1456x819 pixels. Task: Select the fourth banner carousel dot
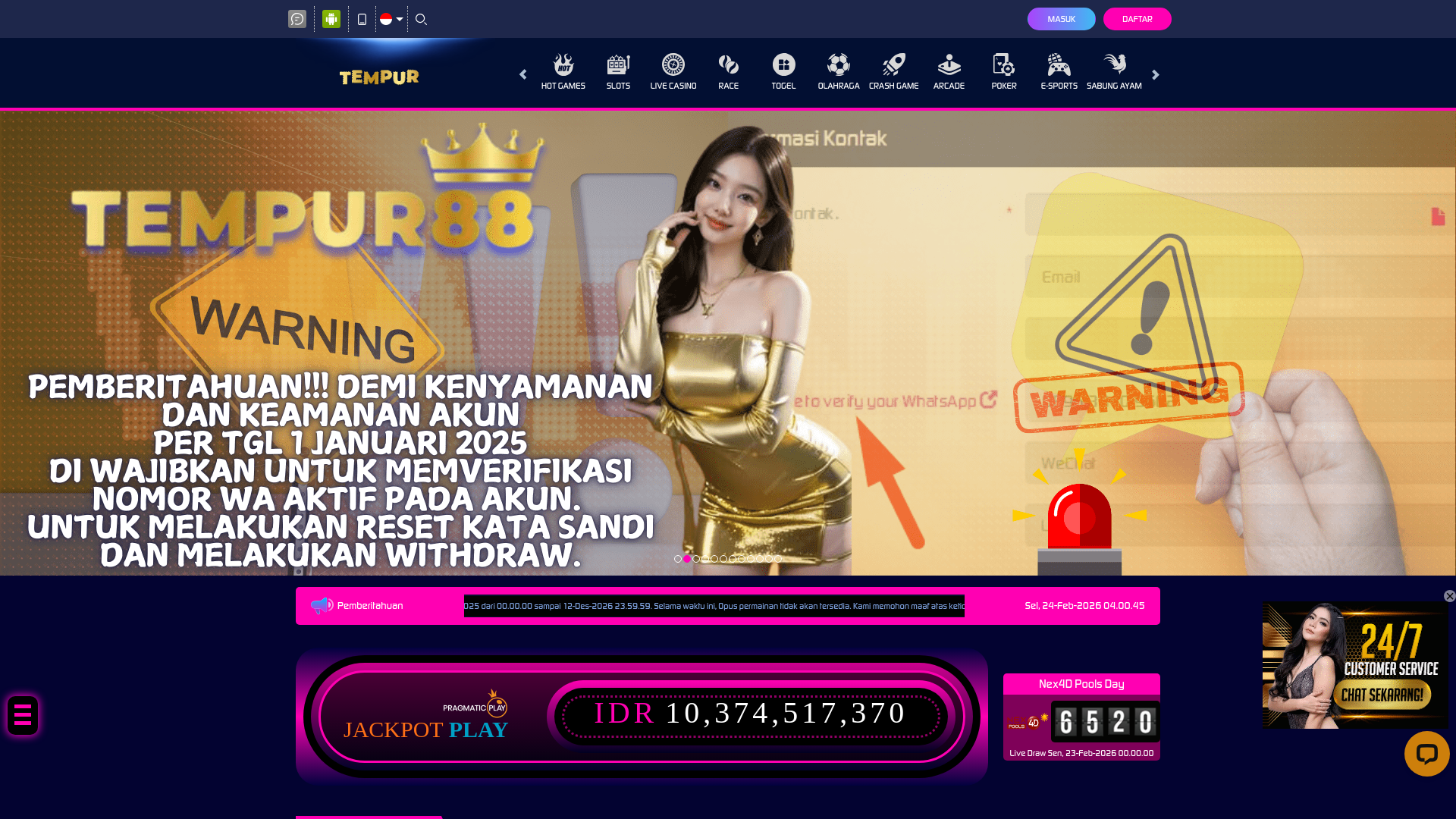(705, 559)
